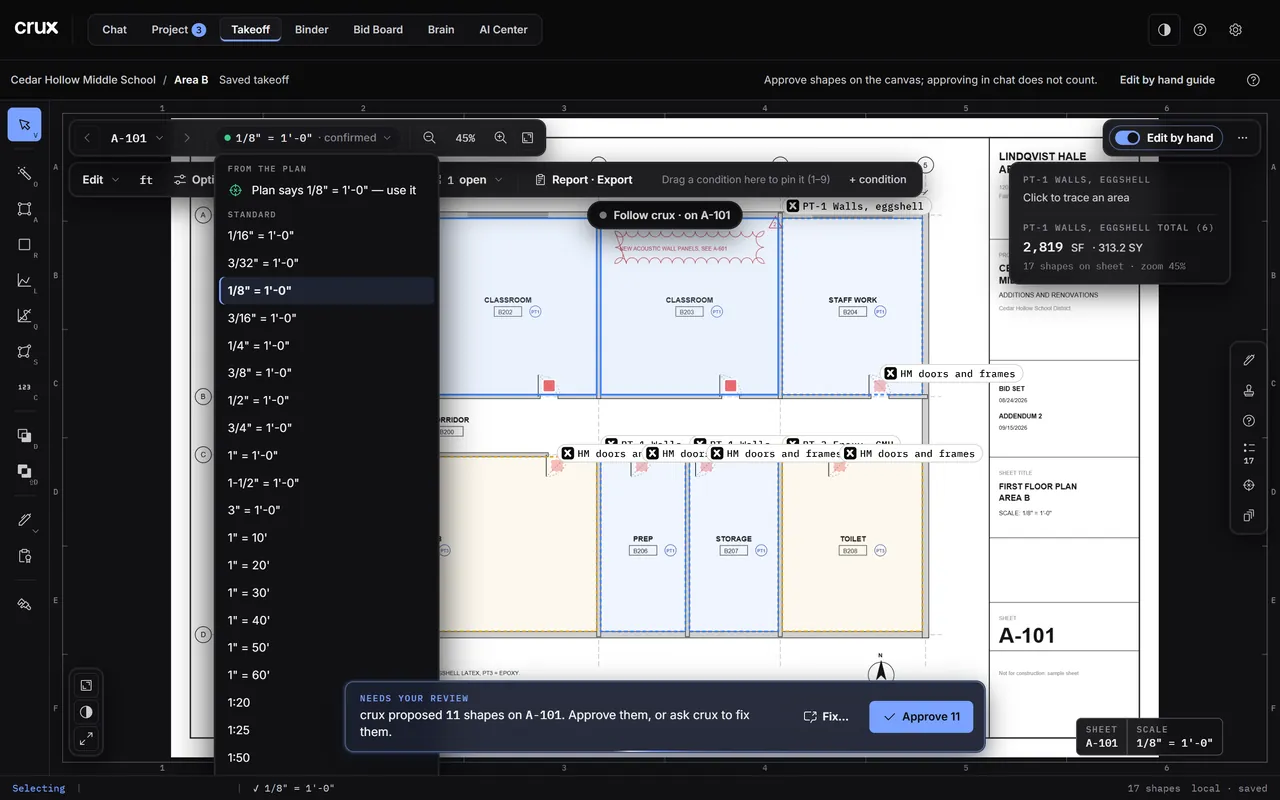Pick the line chart measurement tool
The height and width of the screenshot is (800, 1280).
click(x=25, y=281)
